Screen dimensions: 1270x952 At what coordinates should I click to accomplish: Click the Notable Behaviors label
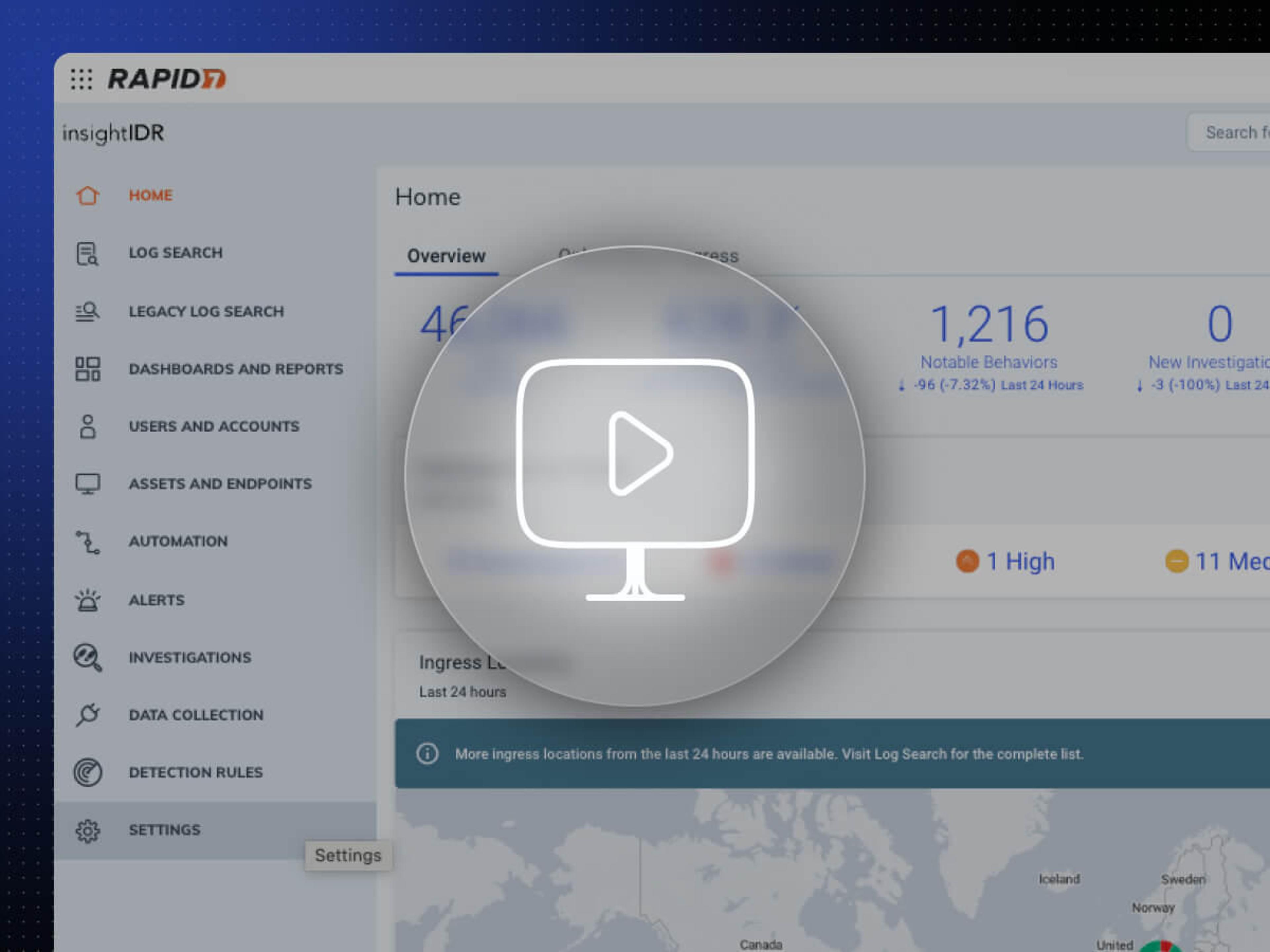989,363
